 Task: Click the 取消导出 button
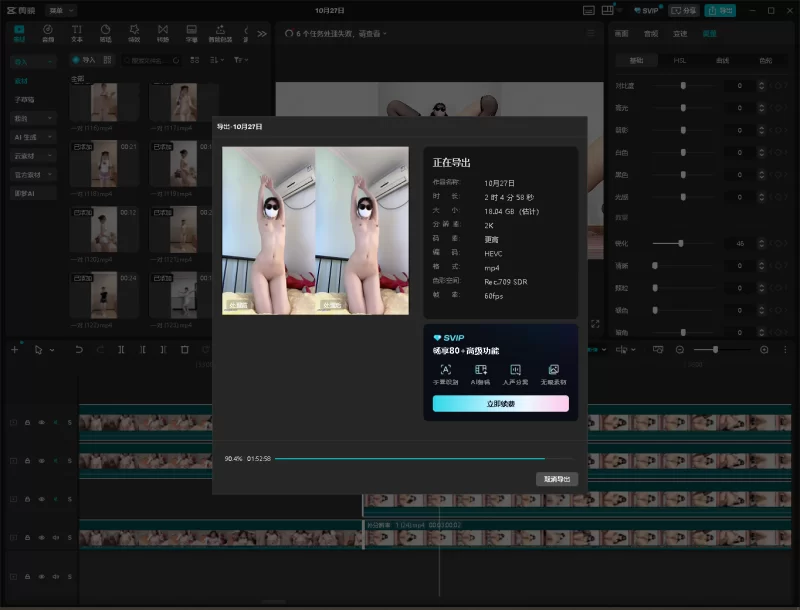click(556, 479)
